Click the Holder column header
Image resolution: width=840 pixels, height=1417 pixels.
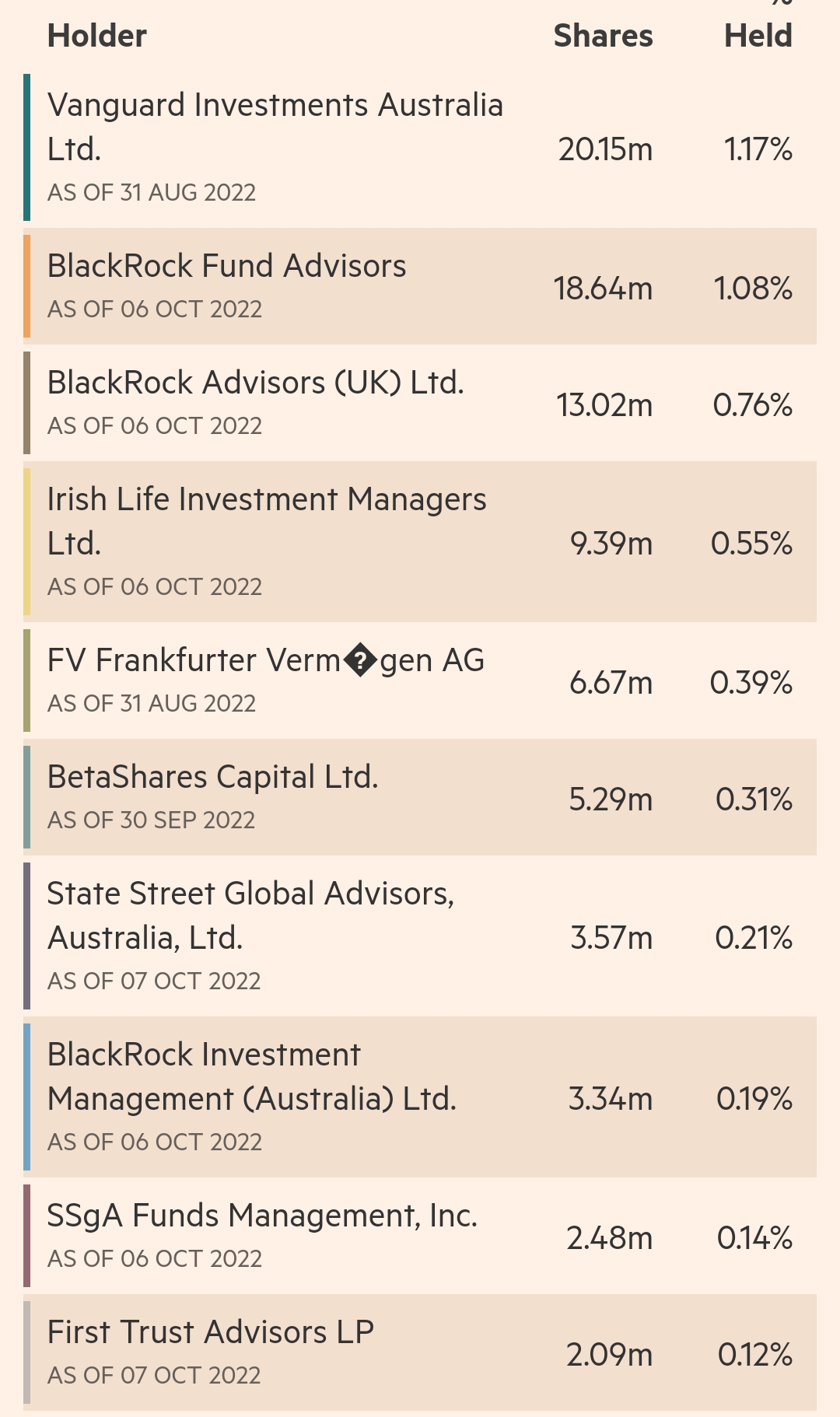pyautogui.click(x=97, y=36)
